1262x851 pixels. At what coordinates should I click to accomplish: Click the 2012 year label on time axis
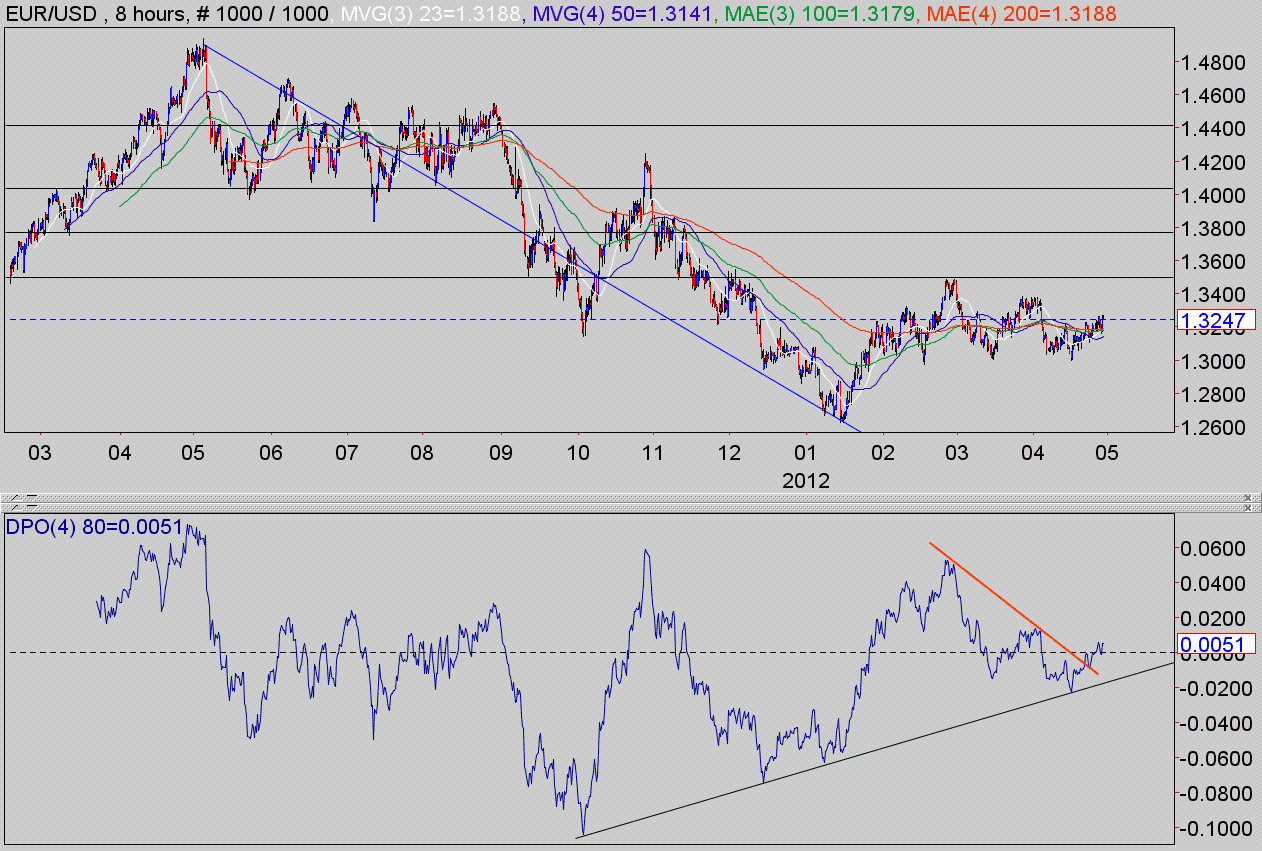(x=807, y=479)
